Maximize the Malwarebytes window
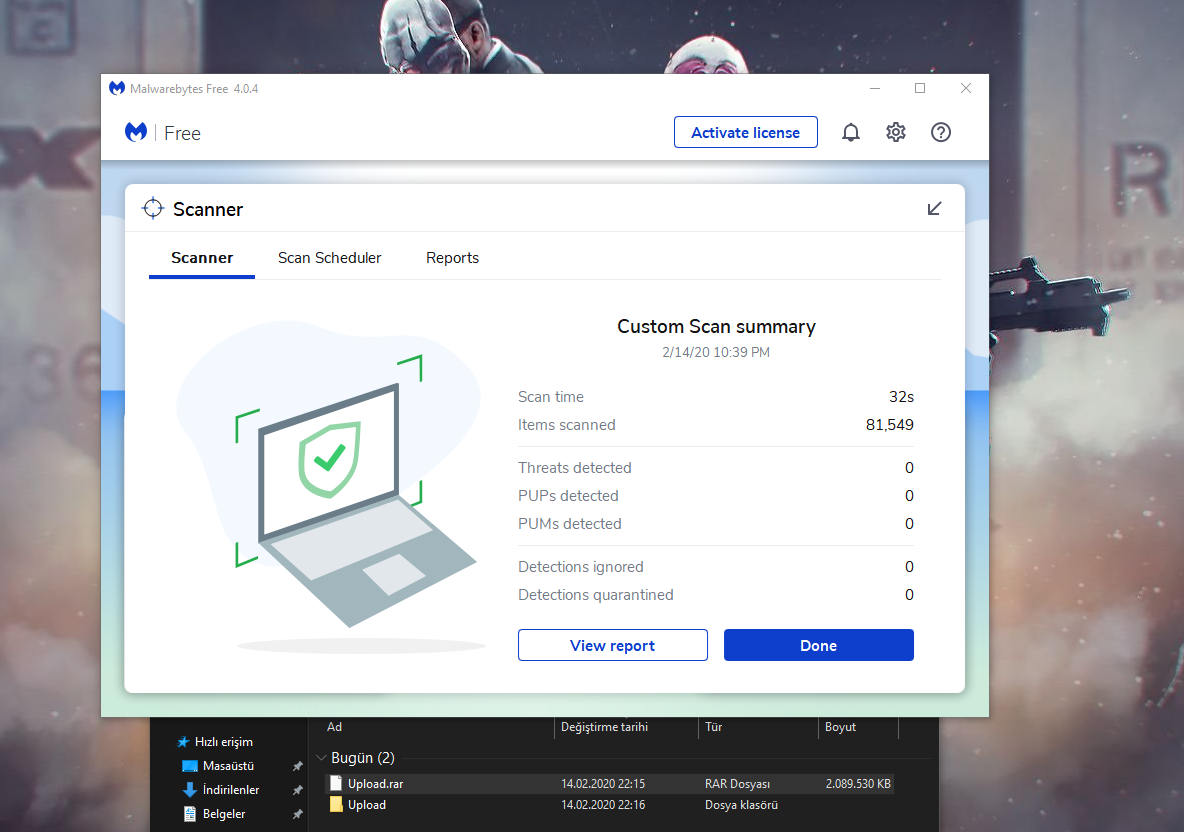 pyautogui.click(x=920, y=88)
